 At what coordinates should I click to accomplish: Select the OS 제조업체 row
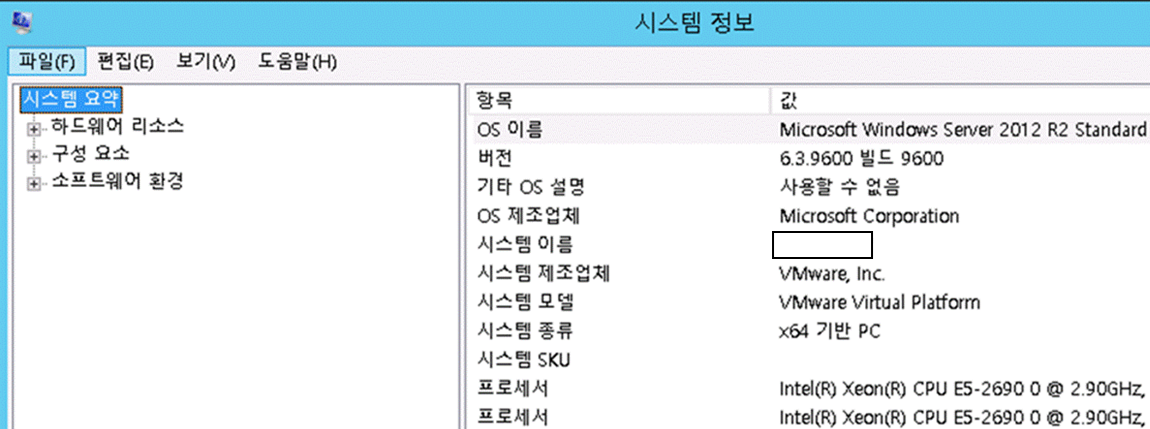(809, 216)
